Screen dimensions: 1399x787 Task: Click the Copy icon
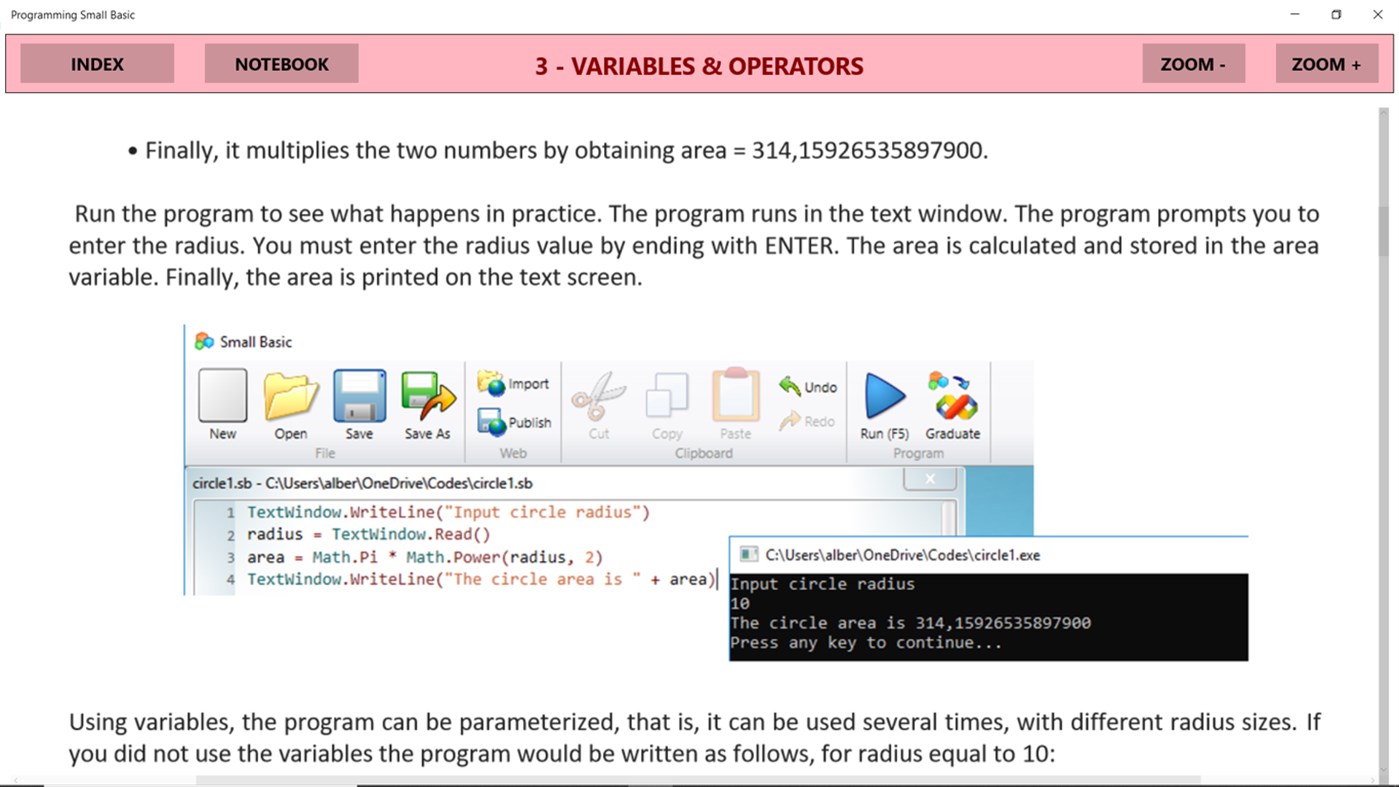pos(667,396)
